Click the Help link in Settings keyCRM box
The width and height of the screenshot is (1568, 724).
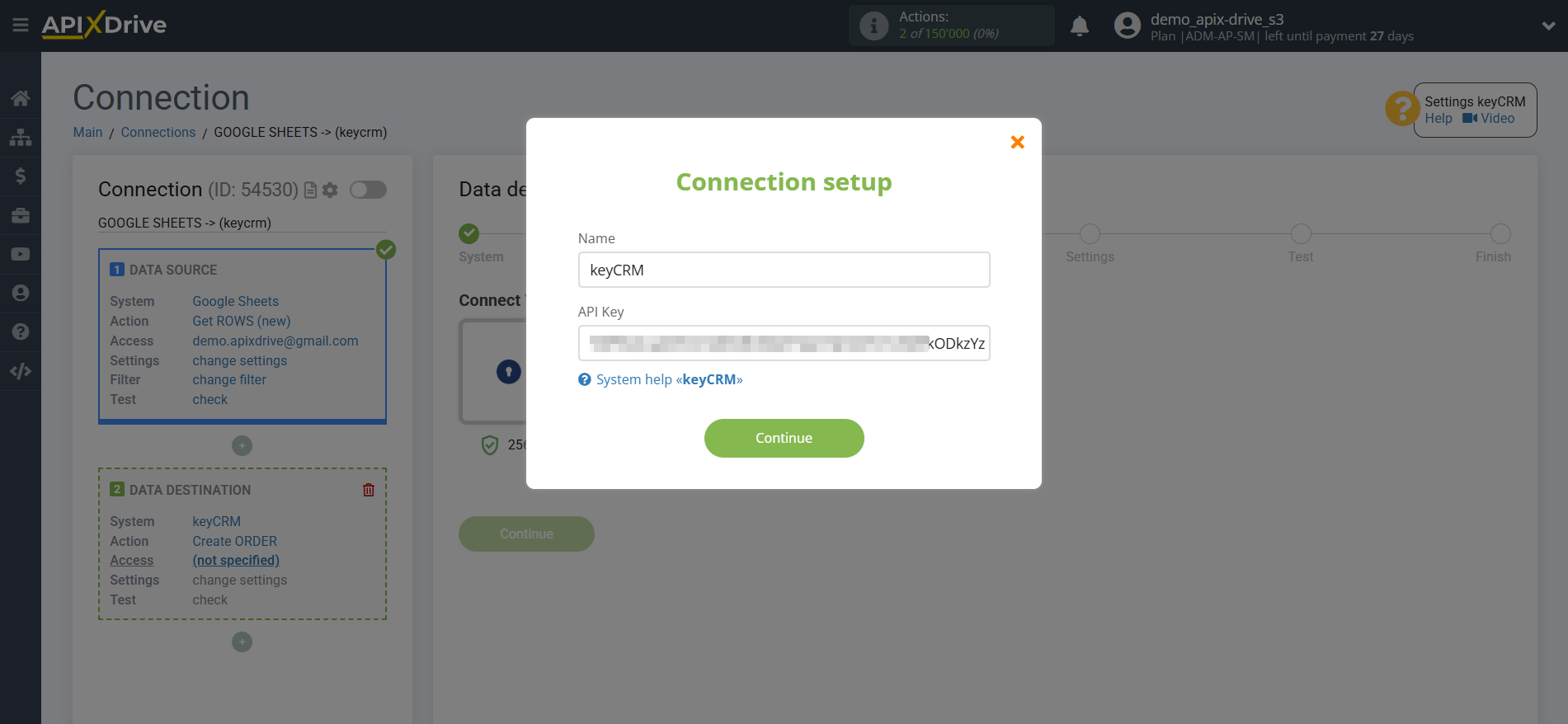(x=1439, y=118)
